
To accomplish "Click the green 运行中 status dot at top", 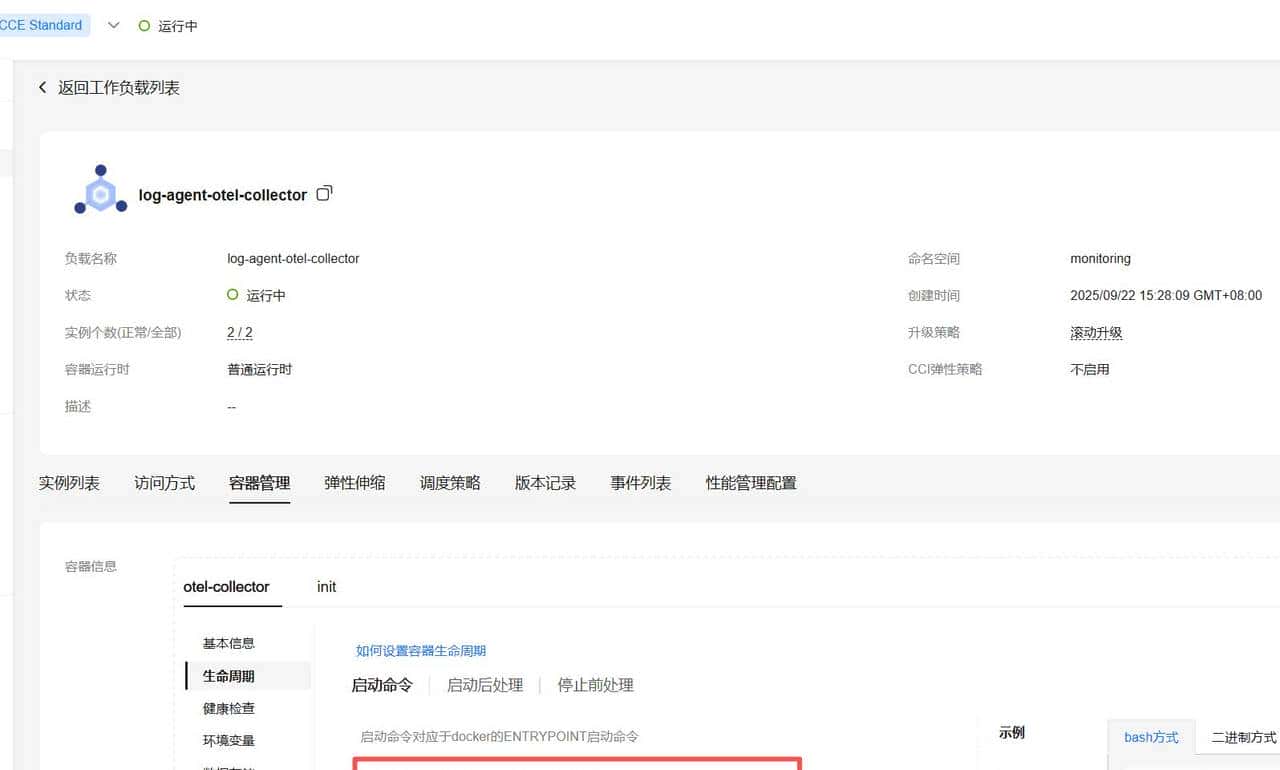I will point(146,27).
